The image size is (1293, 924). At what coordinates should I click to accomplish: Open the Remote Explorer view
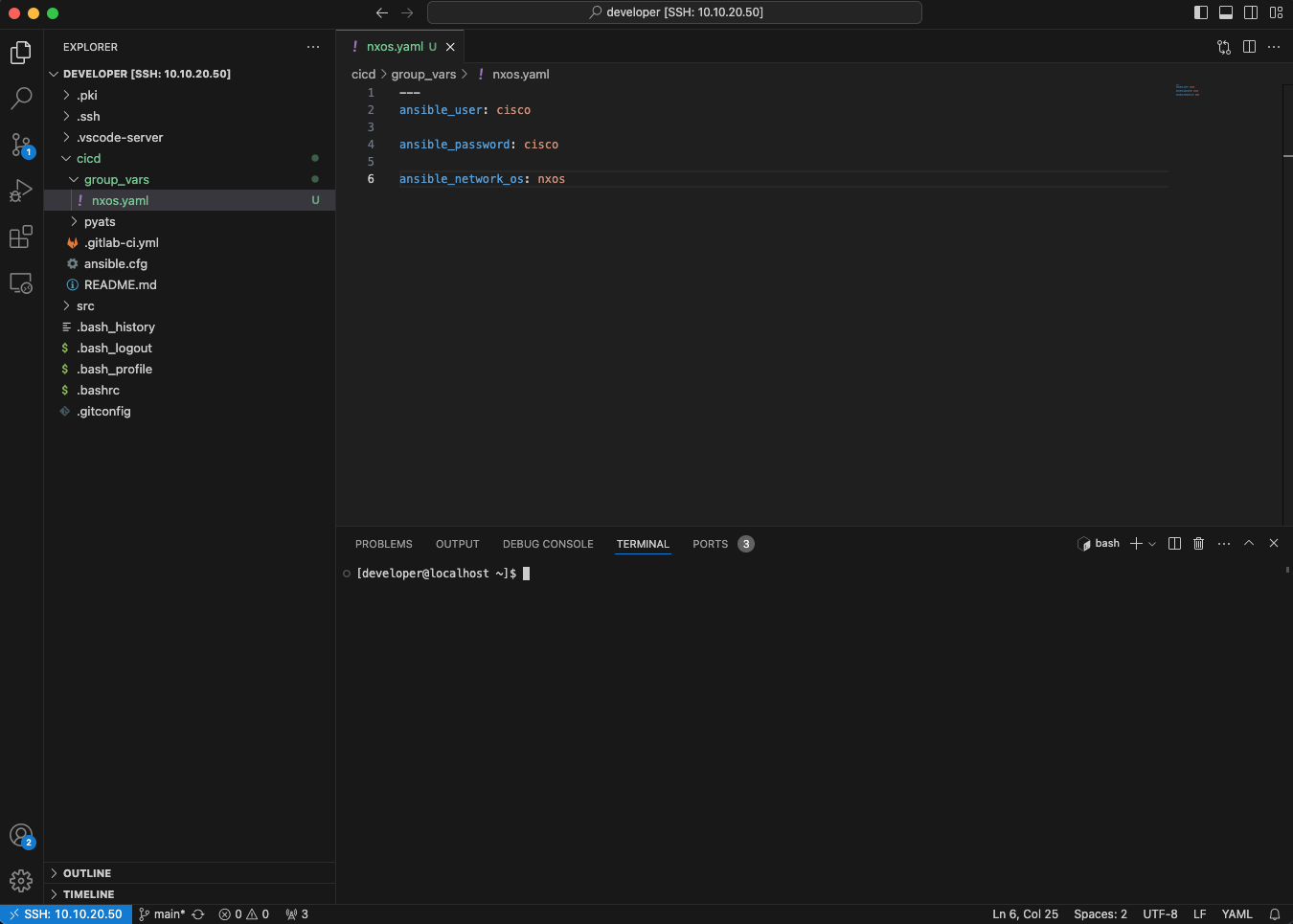point(21,283)
